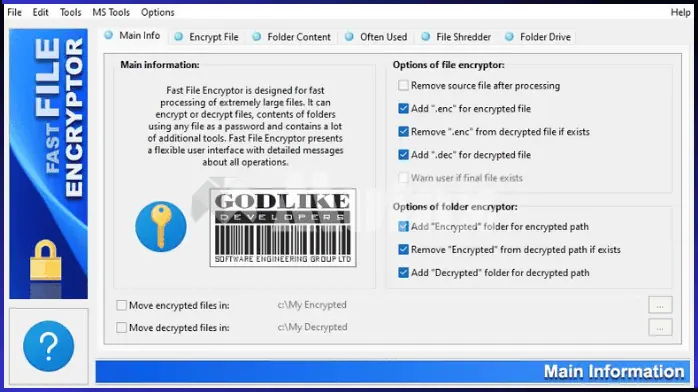
Task: Enable Move encrypted files in checkbox
Action: point(122,305)
